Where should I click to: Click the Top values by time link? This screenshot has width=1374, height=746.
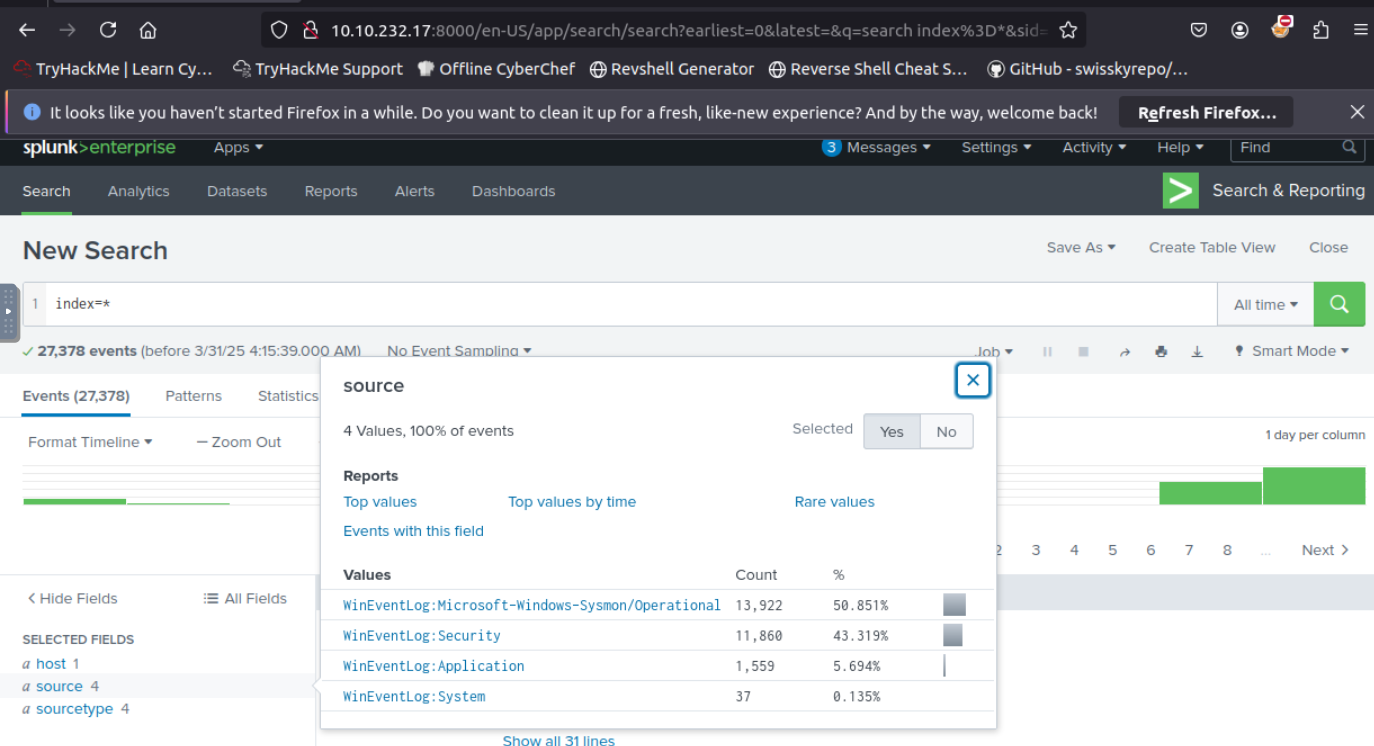pyautogui.click(x=571, y=502)
